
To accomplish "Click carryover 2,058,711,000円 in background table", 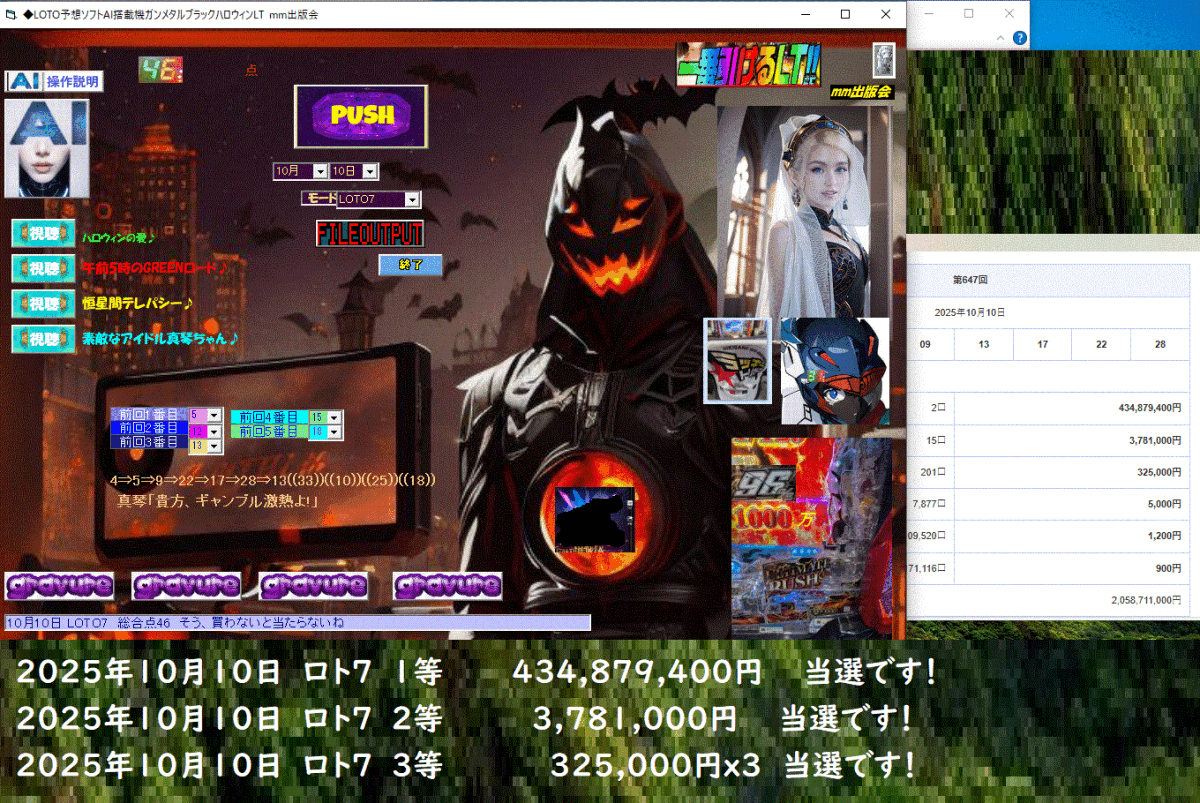I will click(x=1147, y=600).
